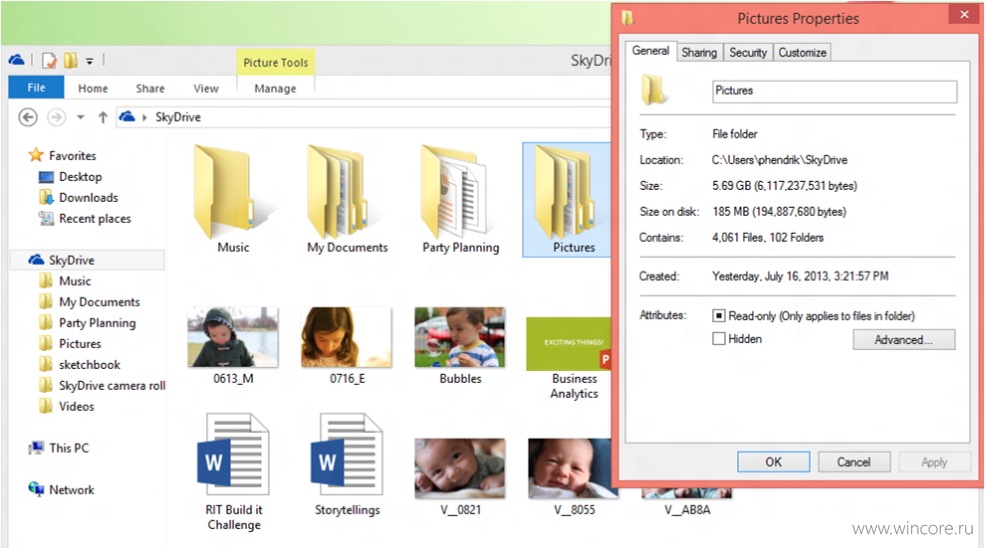Open Recent places in Favorites
Screen dimensions: 986x548
(x=85, y=218)
